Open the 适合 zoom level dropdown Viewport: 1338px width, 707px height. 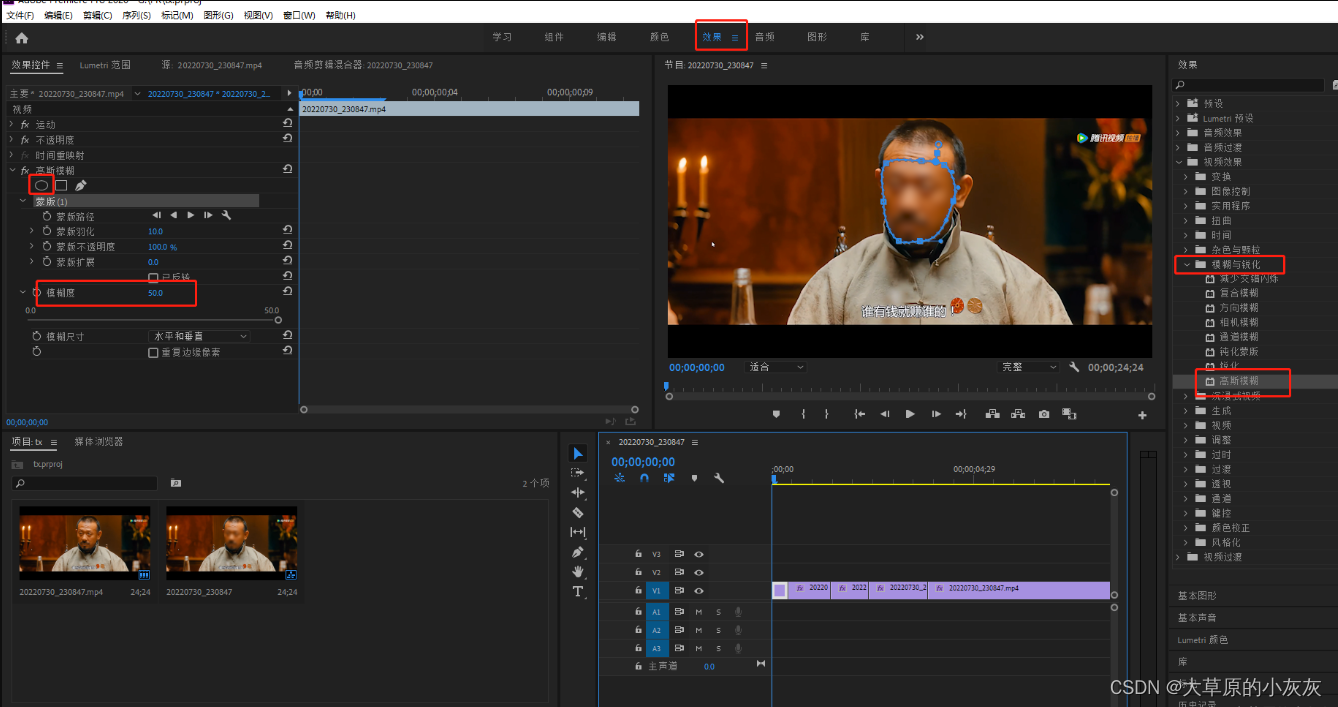[x=776, y=367]
